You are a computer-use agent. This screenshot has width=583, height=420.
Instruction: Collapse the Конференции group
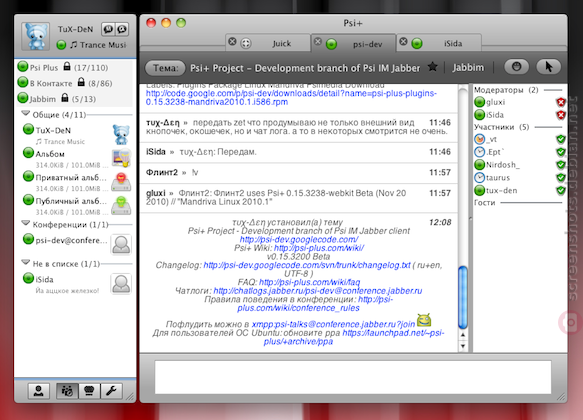click(x=26, y=223)
